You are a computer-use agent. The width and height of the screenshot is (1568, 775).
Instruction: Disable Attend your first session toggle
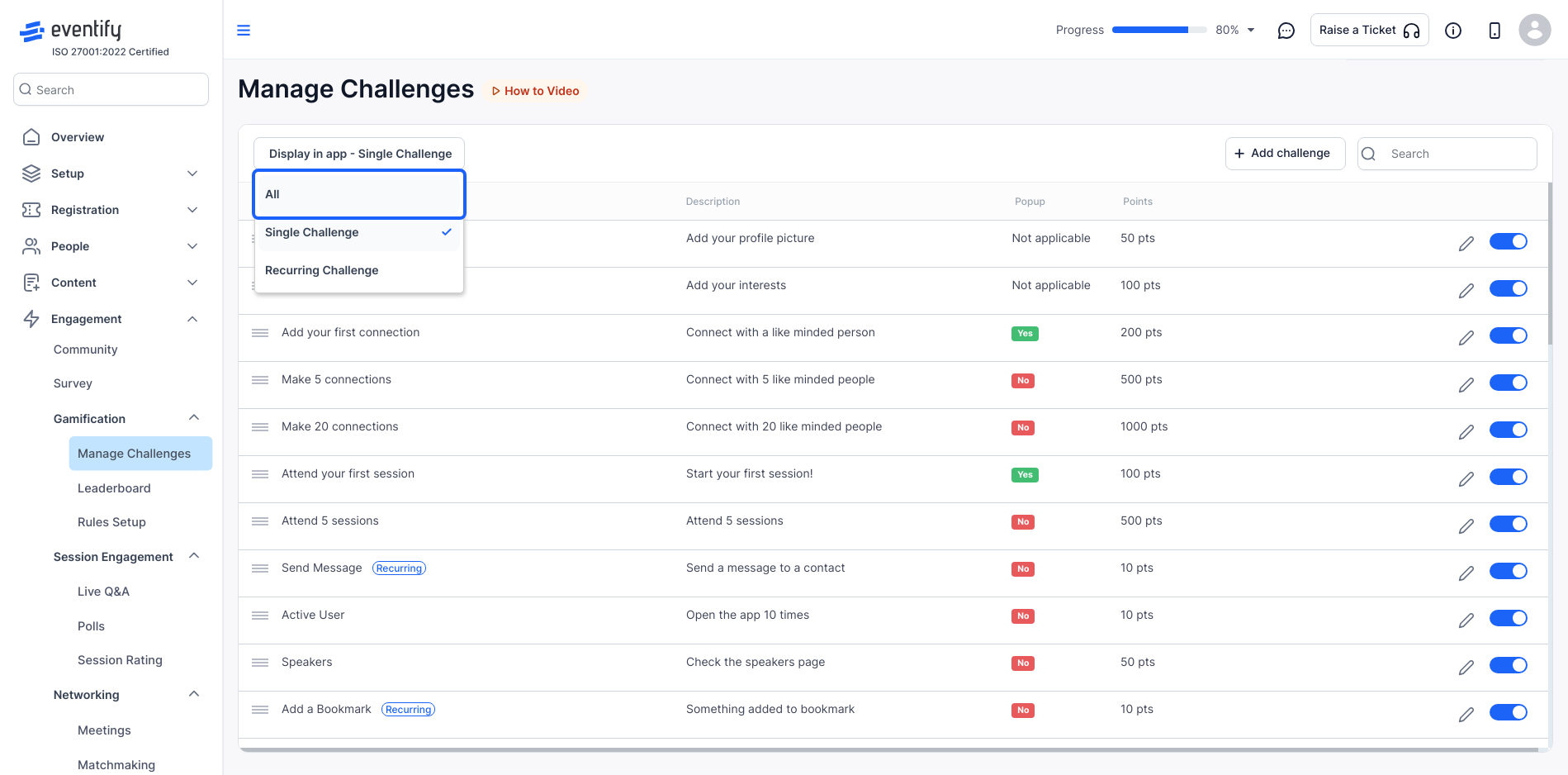(1509, 477)
